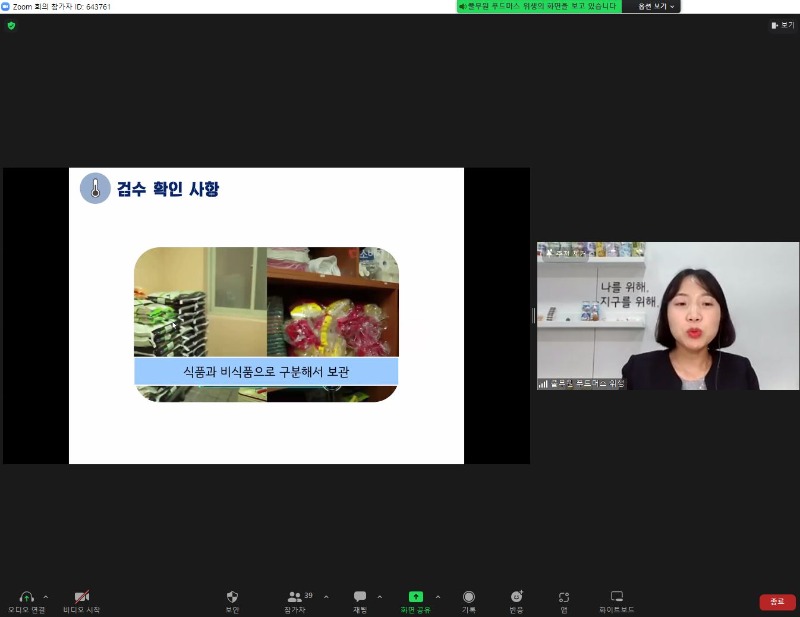The height and width of the screenshot is (617, 800).
Task: Open the Chat panel
Action: 360,597
